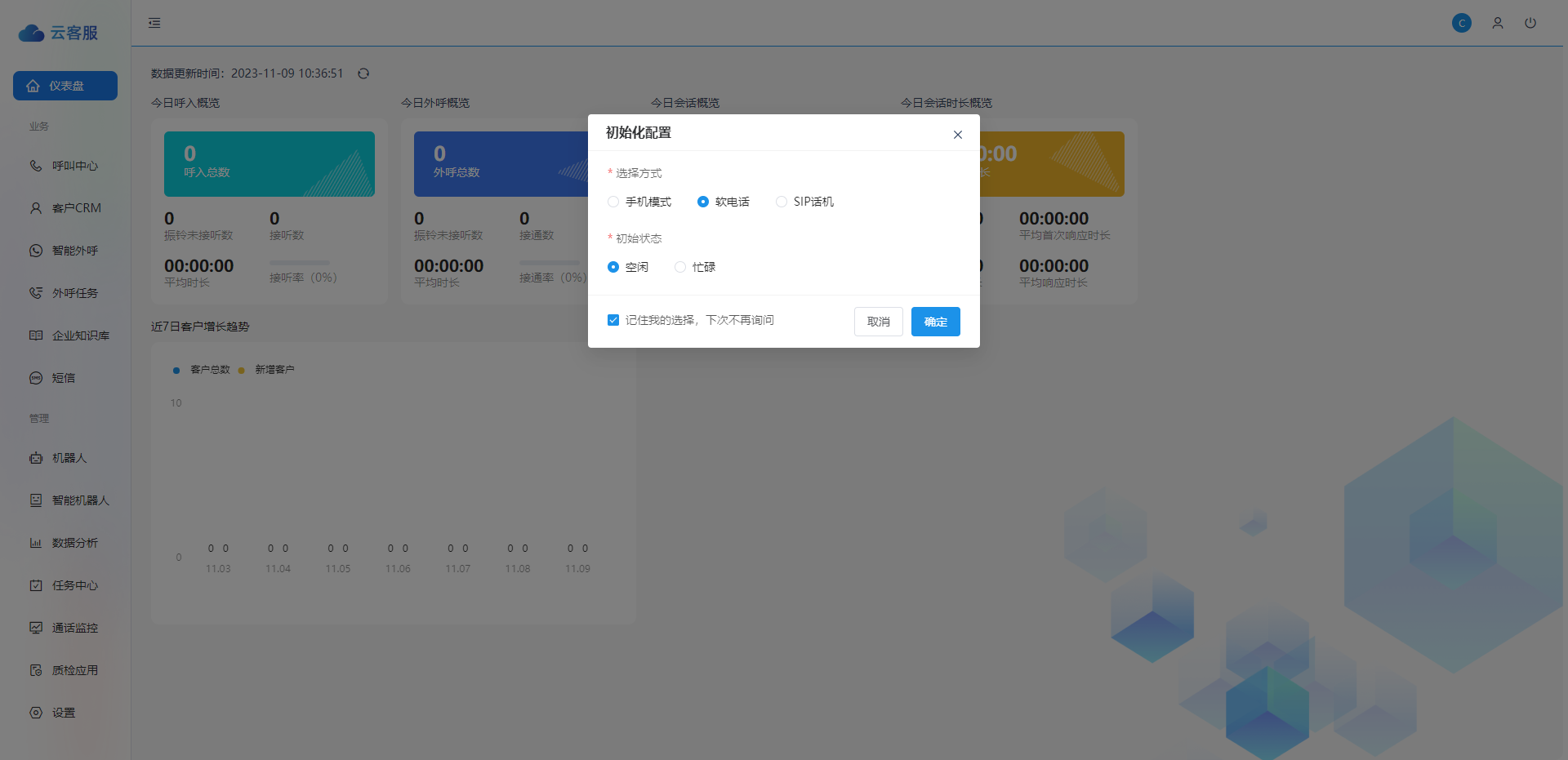Click the 数据更新时间 timestamp text
Screen dimensions: 1568x760
tap(247, 73)
